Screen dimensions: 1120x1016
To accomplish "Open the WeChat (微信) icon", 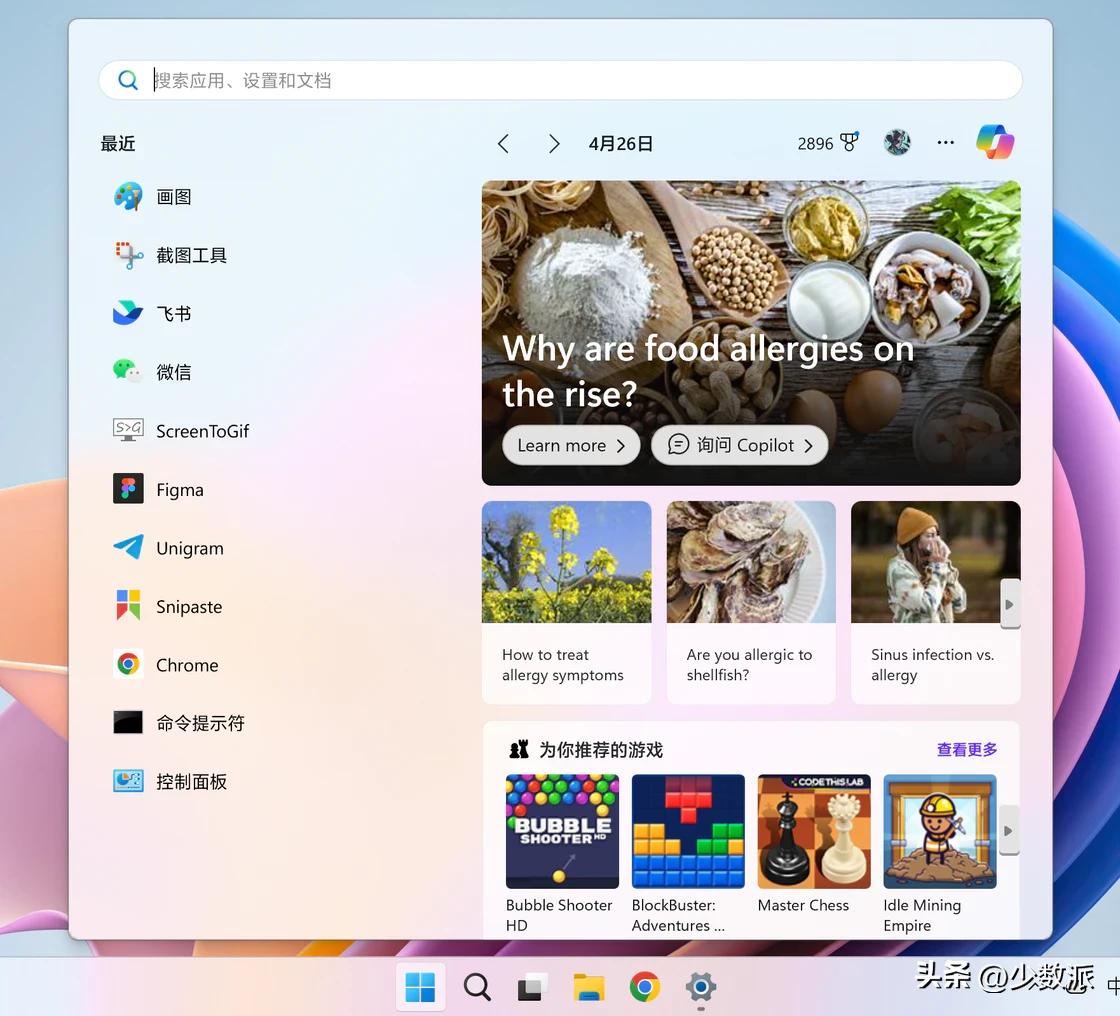I will 128,372.
